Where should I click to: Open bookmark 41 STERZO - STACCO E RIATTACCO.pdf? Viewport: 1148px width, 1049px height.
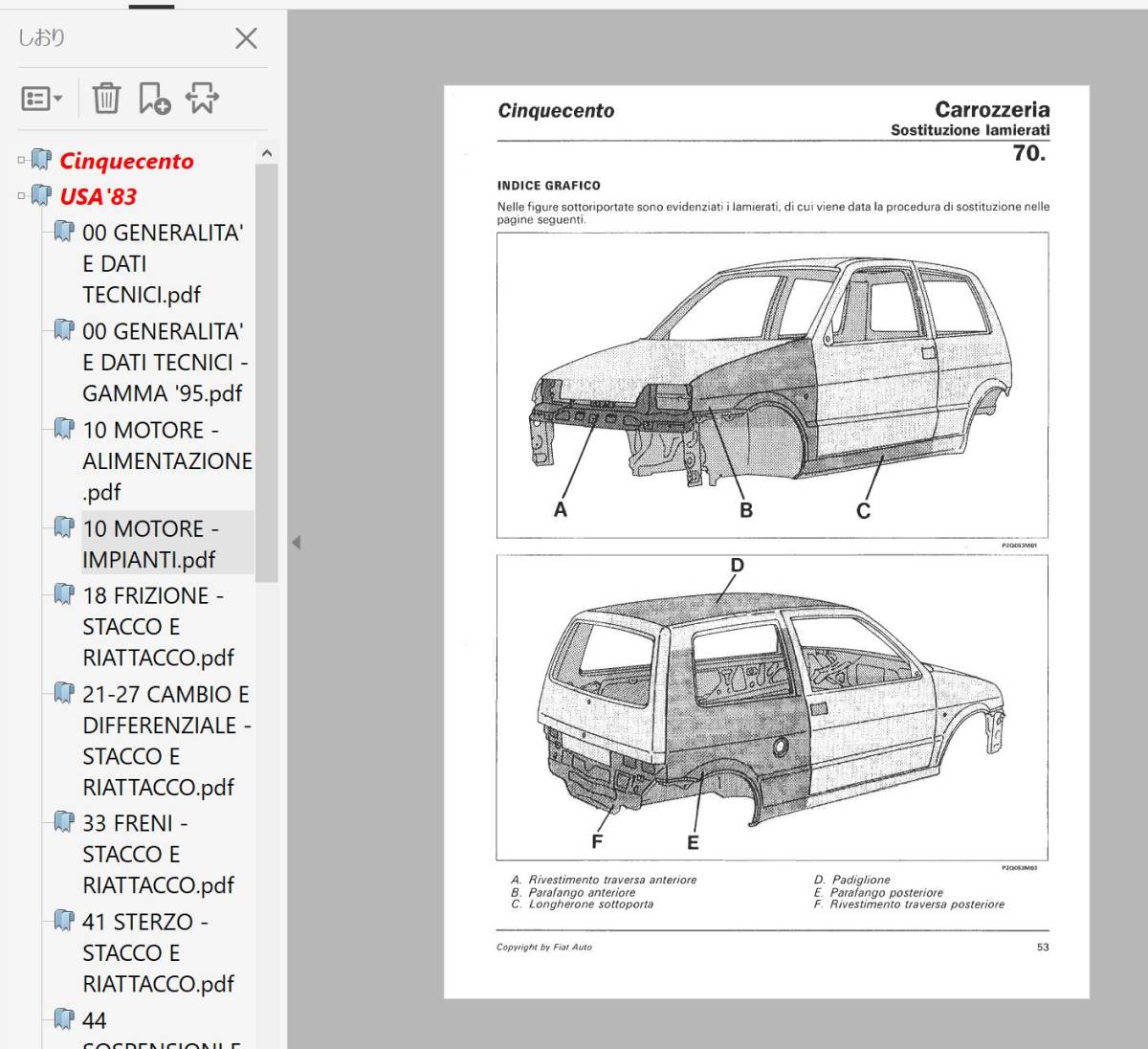(x=158, y=952)
